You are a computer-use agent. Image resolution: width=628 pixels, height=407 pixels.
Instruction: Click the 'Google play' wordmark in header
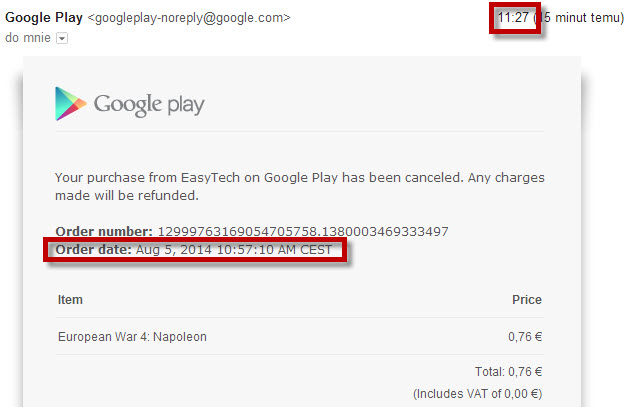[x=149, y=105]
